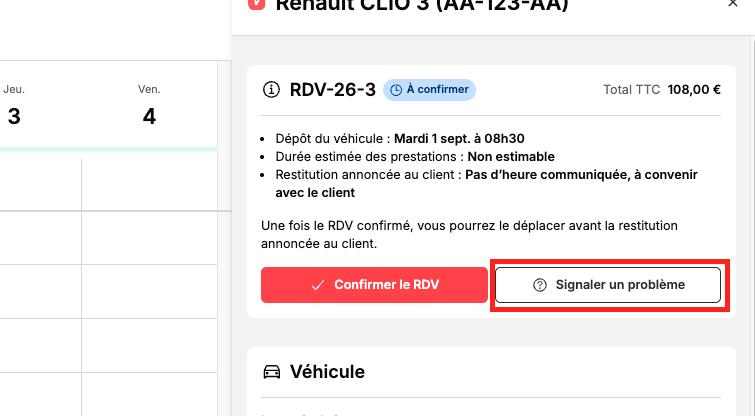
Task: Click the car icon next to Véhicule
Action: 272,372
